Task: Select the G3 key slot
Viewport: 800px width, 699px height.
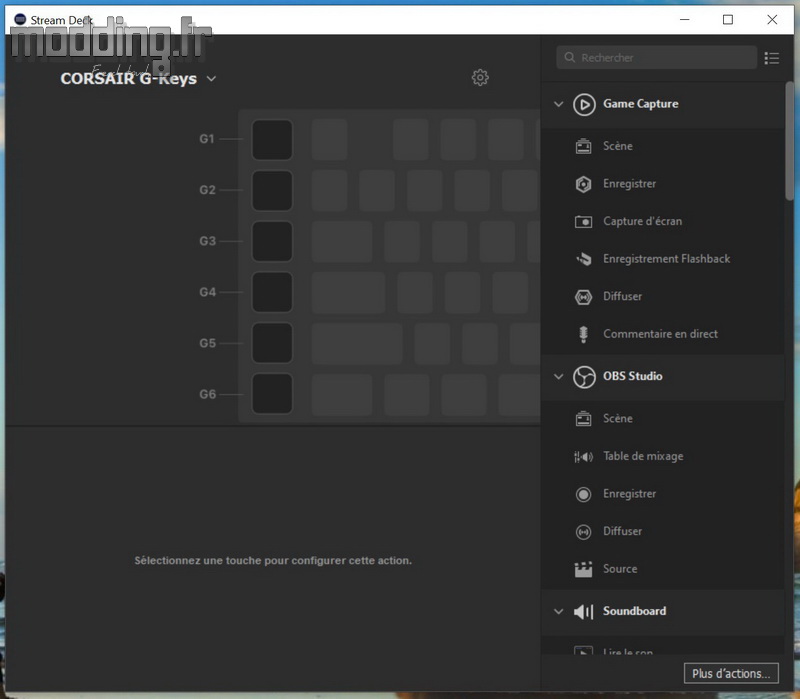Action: tap(272, 241)
